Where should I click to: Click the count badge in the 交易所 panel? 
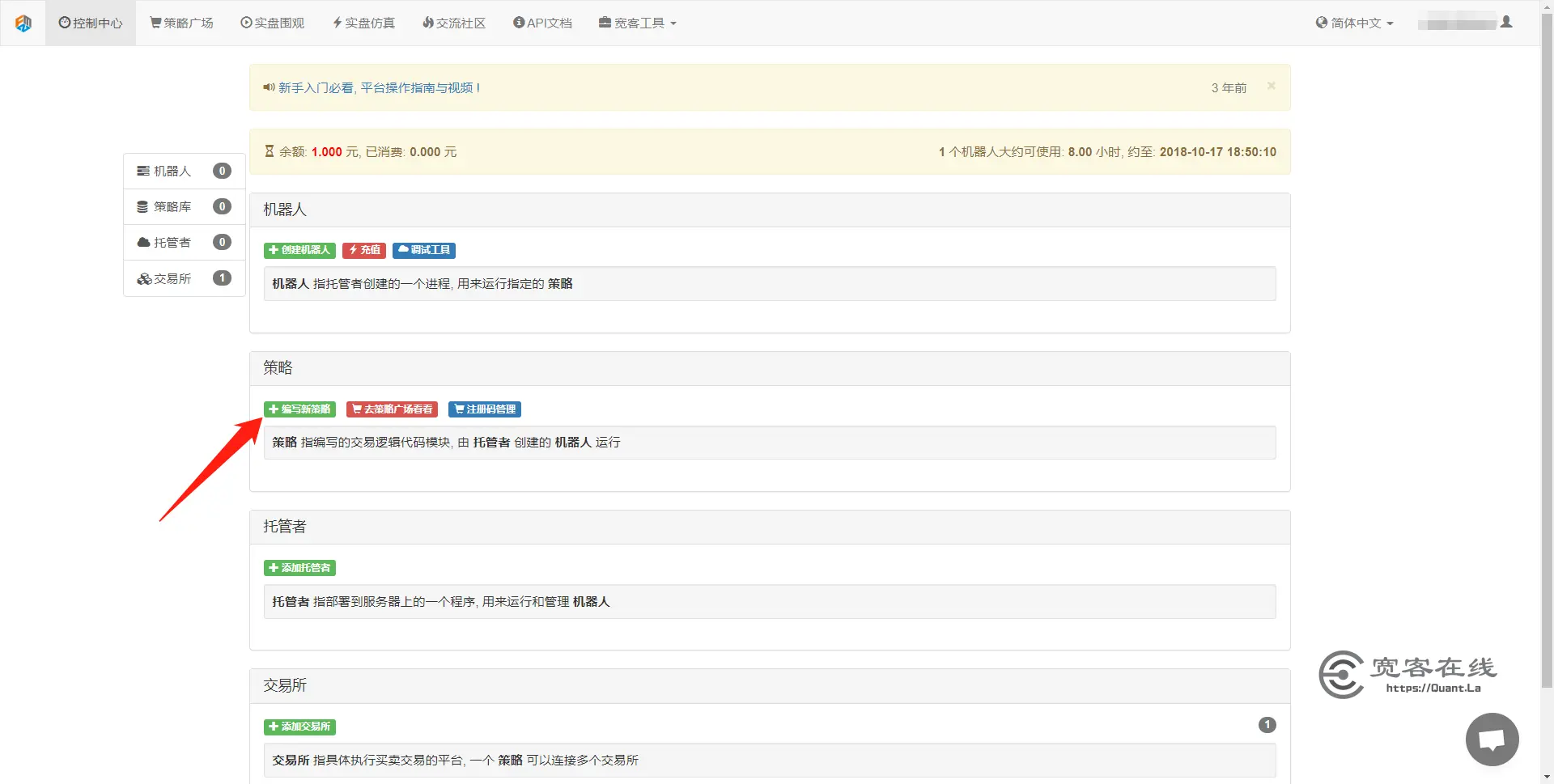(x=1267, y=725)
